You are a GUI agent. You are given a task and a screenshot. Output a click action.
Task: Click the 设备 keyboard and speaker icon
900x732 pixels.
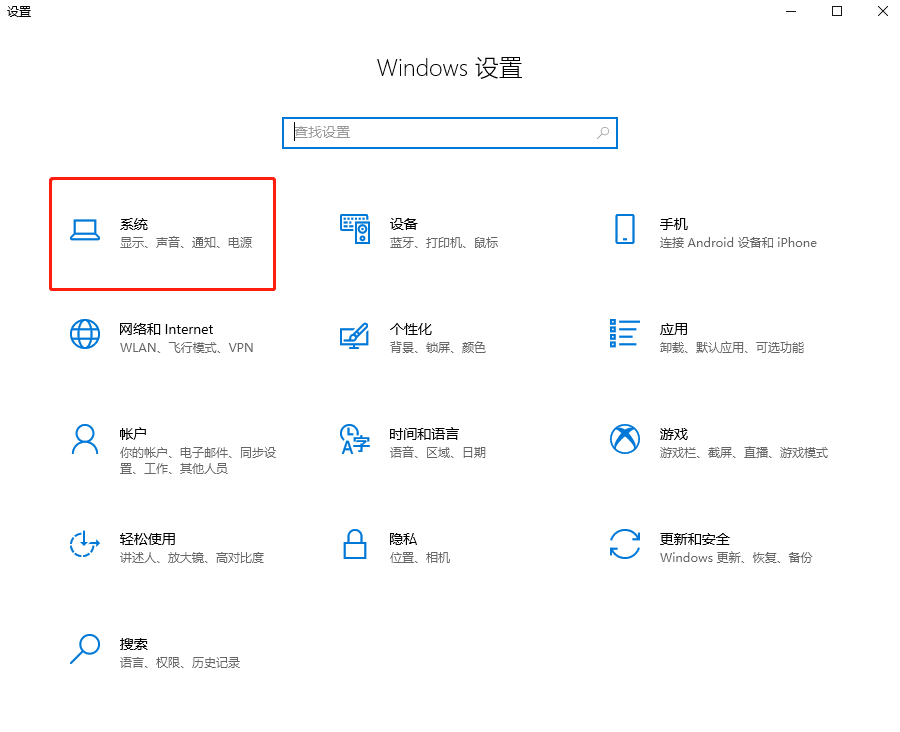355,230
